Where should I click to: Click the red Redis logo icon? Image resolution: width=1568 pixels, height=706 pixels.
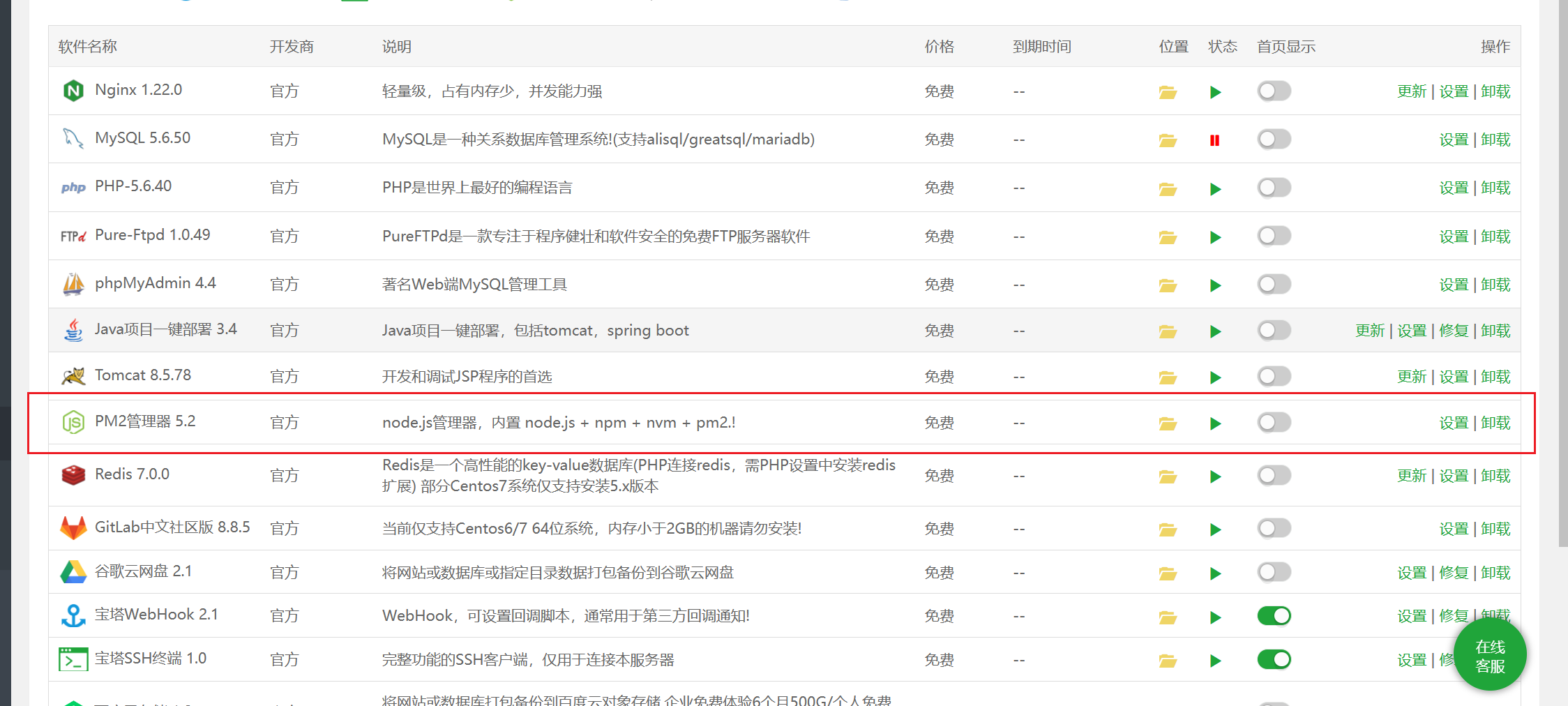click(x=73, y=475)
